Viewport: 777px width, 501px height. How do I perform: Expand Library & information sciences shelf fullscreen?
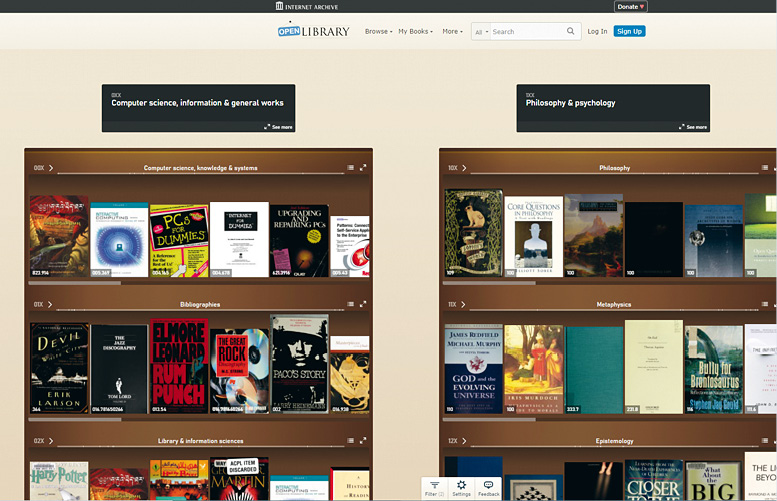pos(363,440)
